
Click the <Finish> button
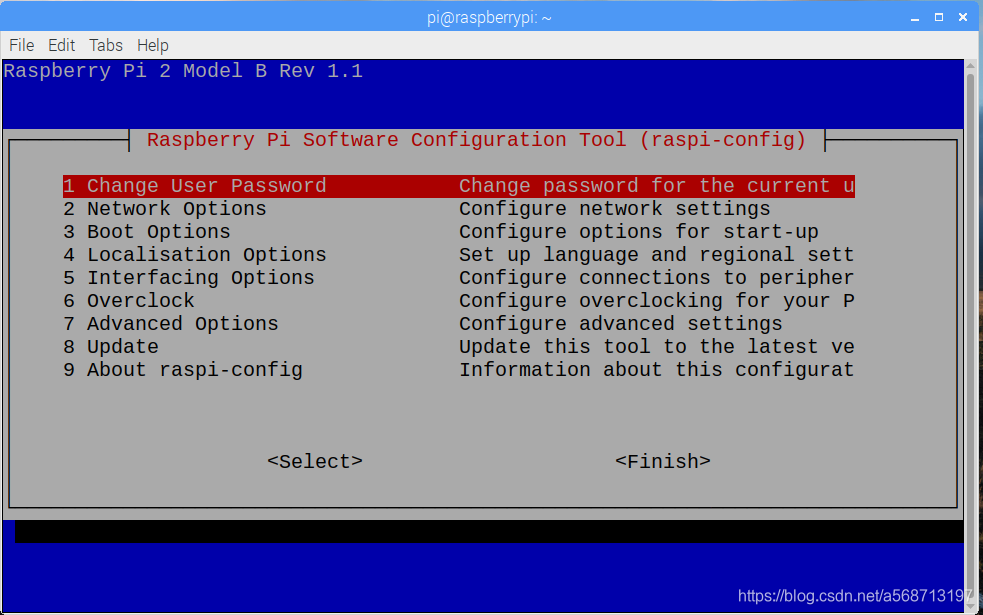click(x=663, y=461)
